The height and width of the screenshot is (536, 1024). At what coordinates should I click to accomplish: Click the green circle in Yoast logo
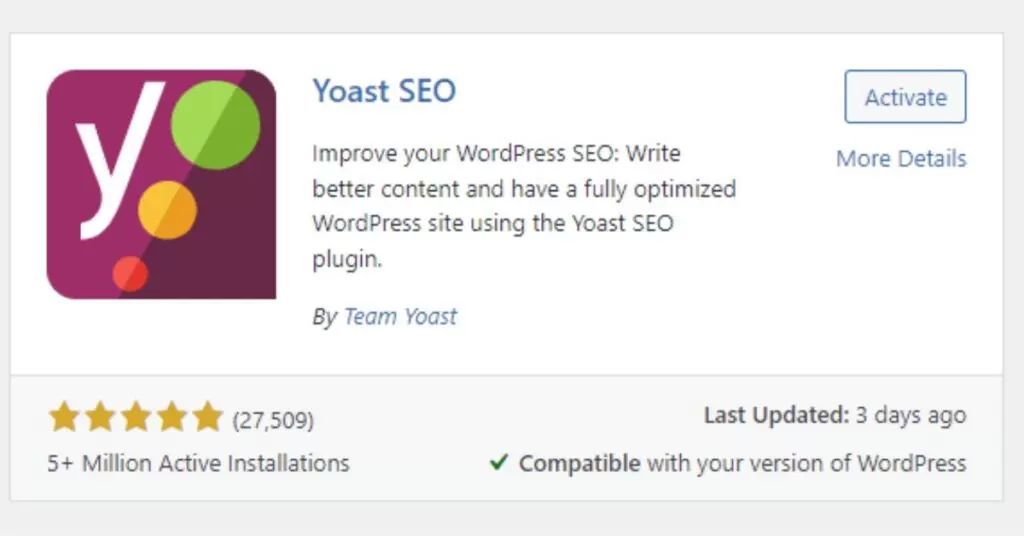pos(216,125)
